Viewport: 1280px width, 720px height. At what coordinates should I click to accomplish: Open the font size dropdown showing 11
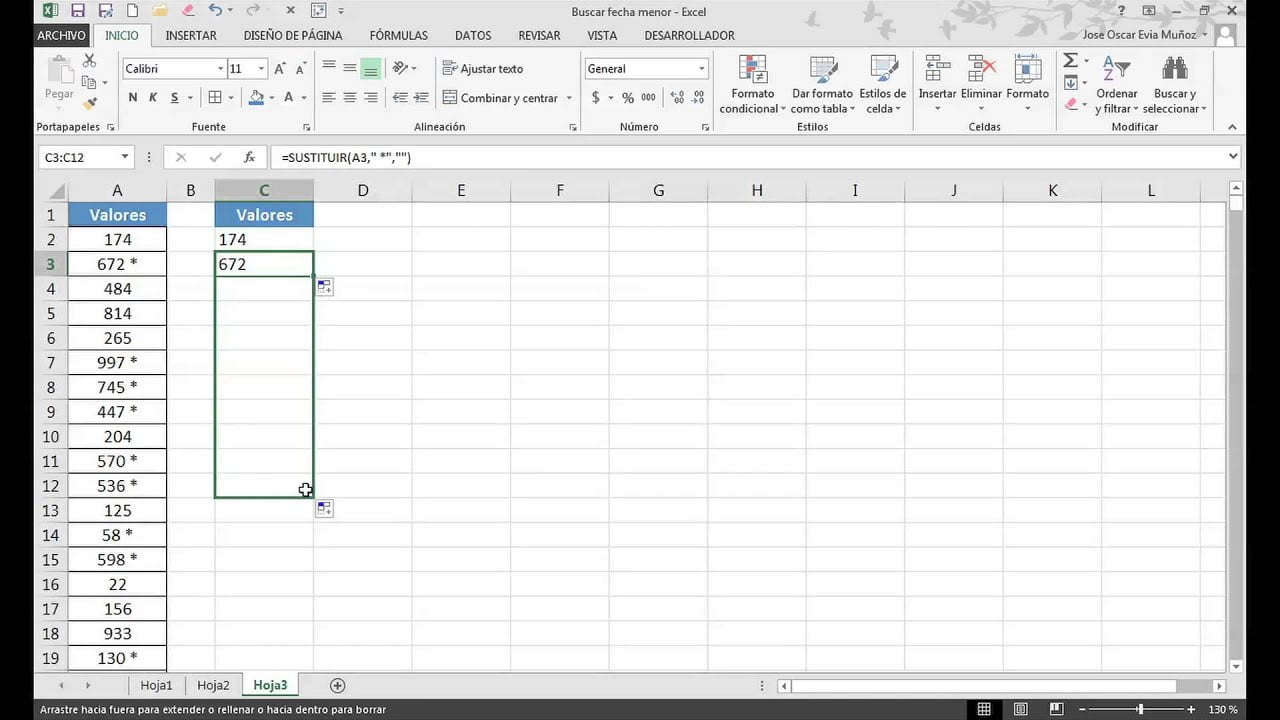click(x=261, y=69)
